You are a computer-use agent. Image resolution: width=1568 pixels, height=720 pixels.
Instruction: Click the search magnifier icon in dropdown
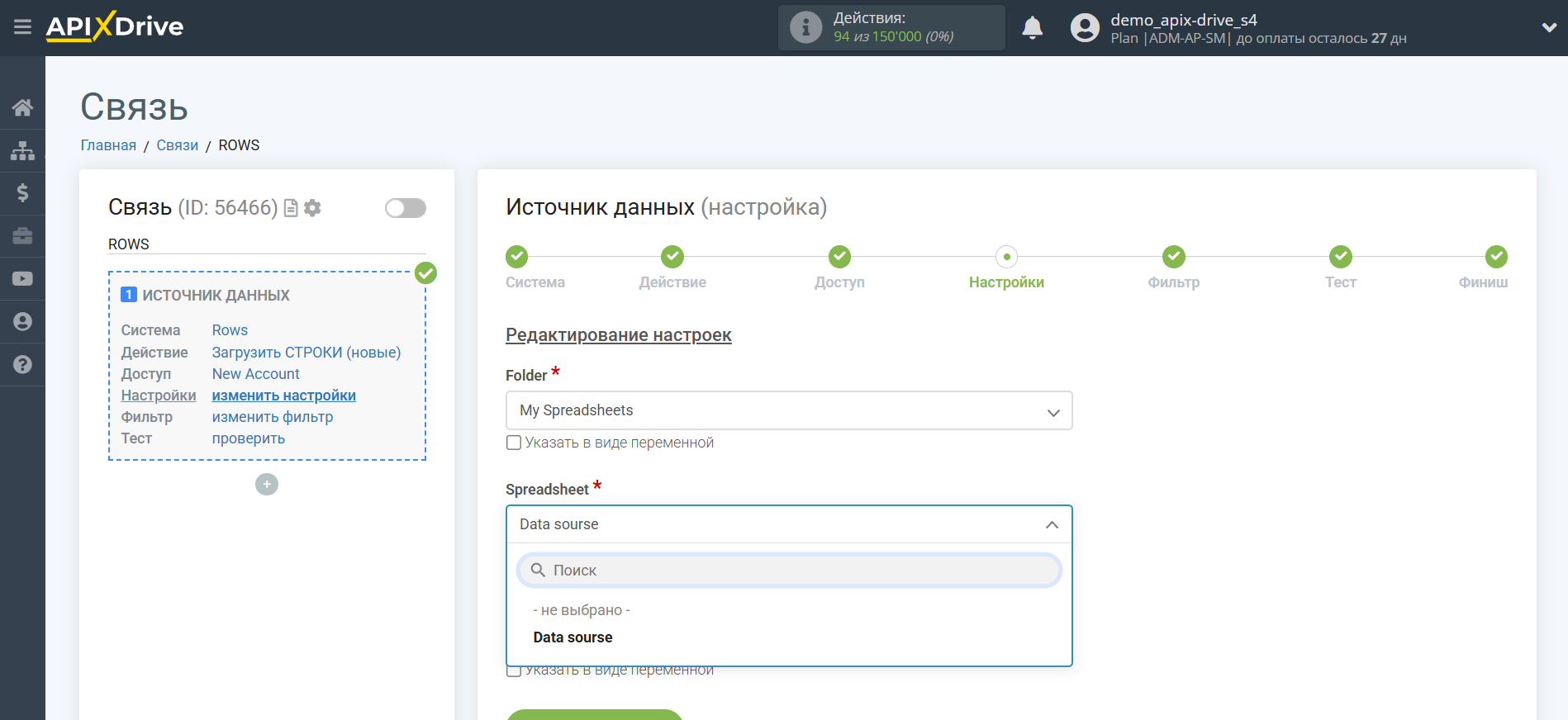tap(538, 571)
